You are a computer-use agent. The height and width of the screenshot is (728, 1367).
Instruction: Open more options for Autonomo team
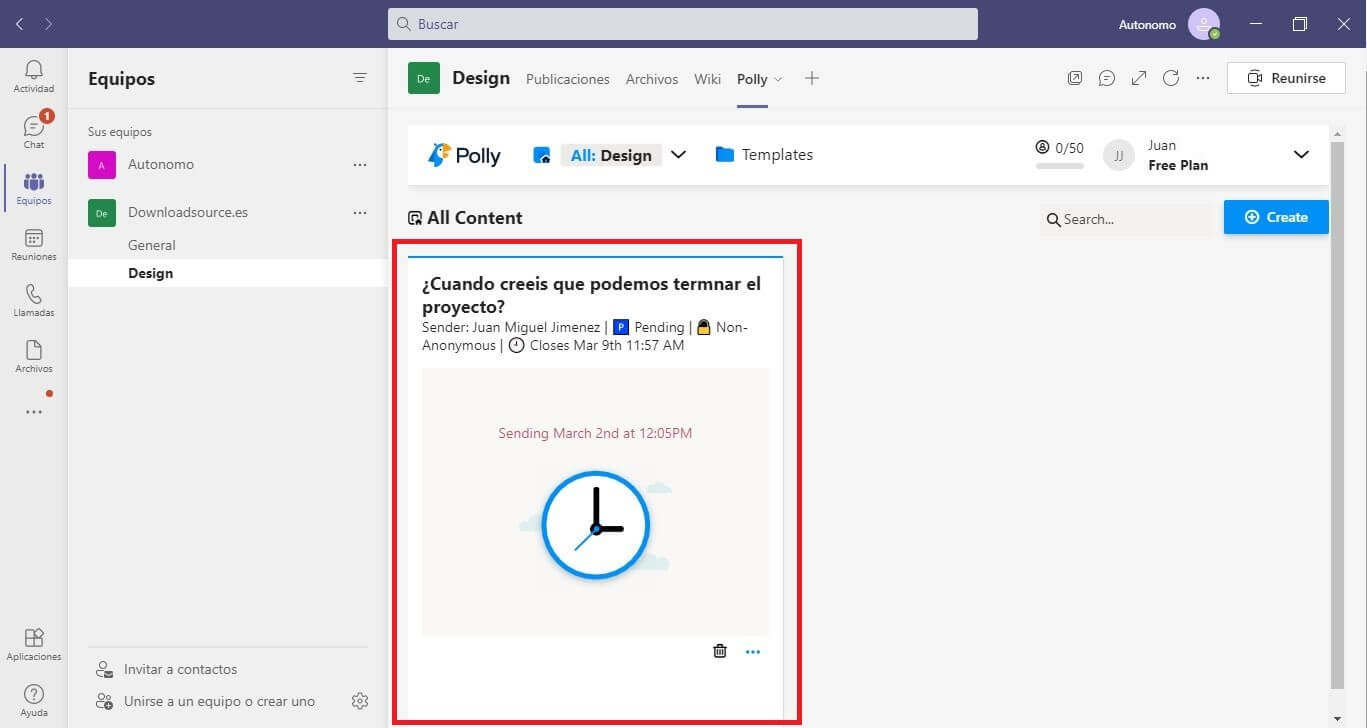click(360, 165)
